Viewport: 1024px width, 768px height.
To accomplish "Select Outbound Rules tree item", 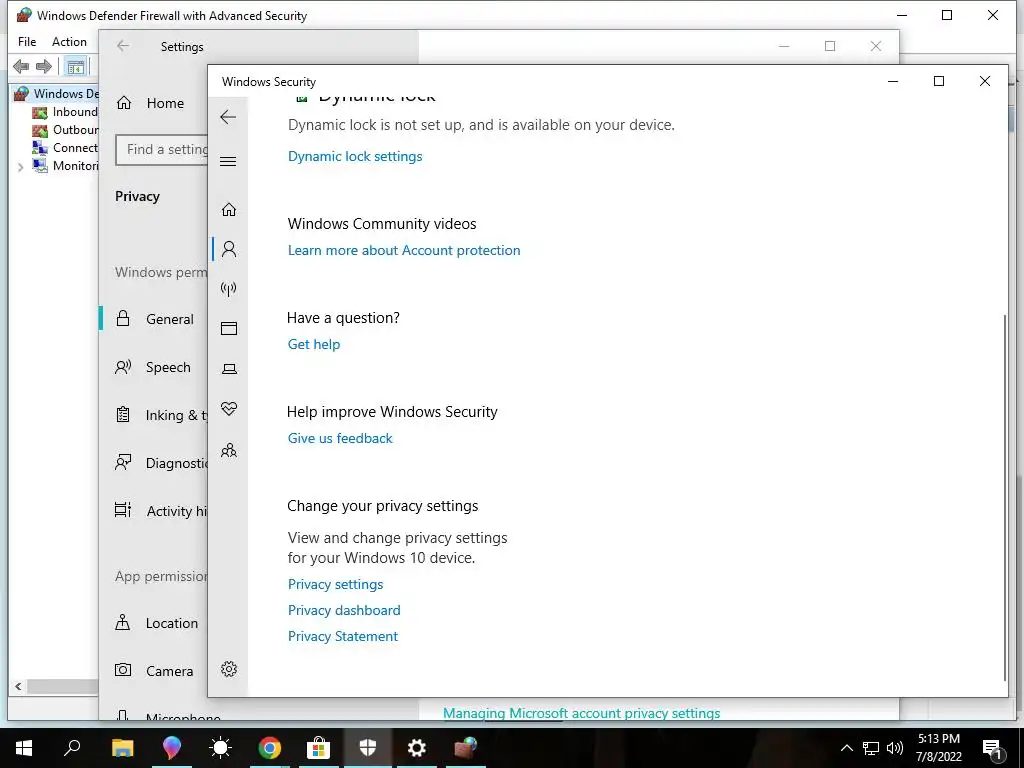I will pyautogui.click(x=65, y=130).
